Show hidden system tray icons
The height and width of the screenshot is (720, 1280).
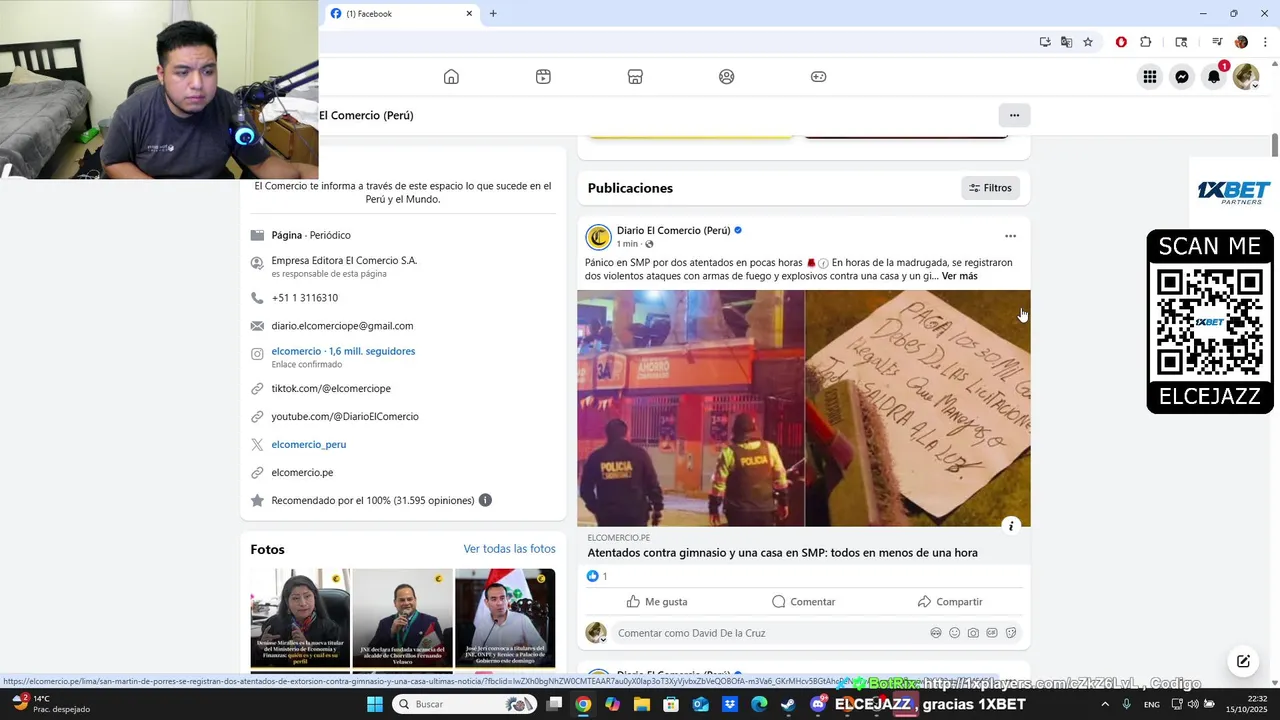pos(1105,704)
